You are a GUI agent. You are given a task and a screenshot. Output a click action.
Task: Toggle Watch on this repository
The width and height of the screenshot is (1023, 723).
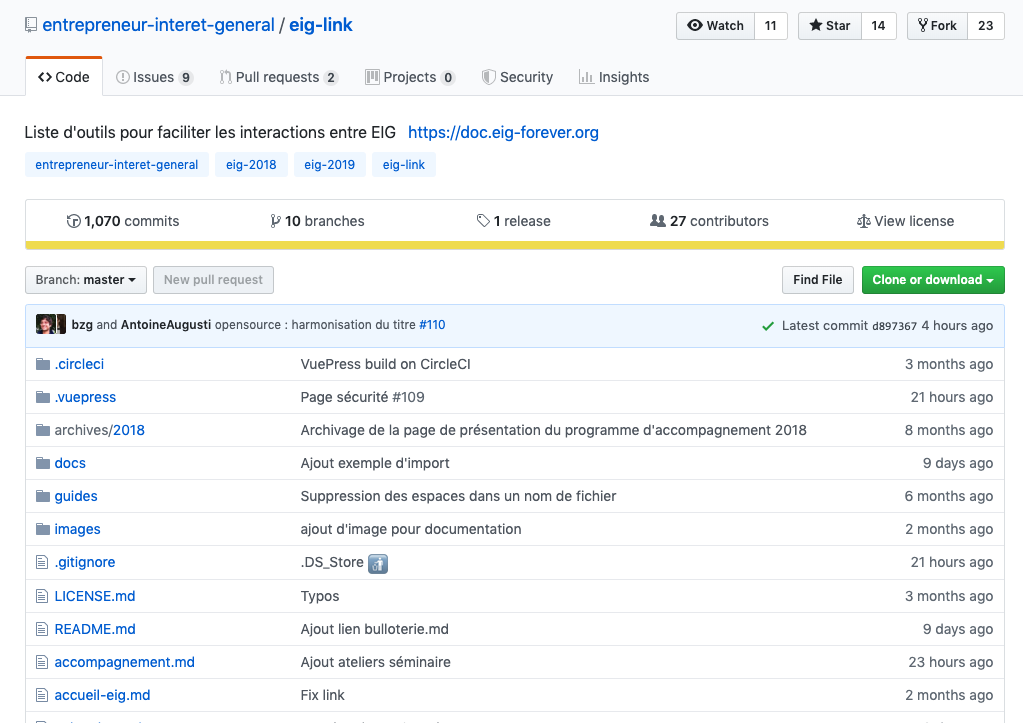pos(715,26)
